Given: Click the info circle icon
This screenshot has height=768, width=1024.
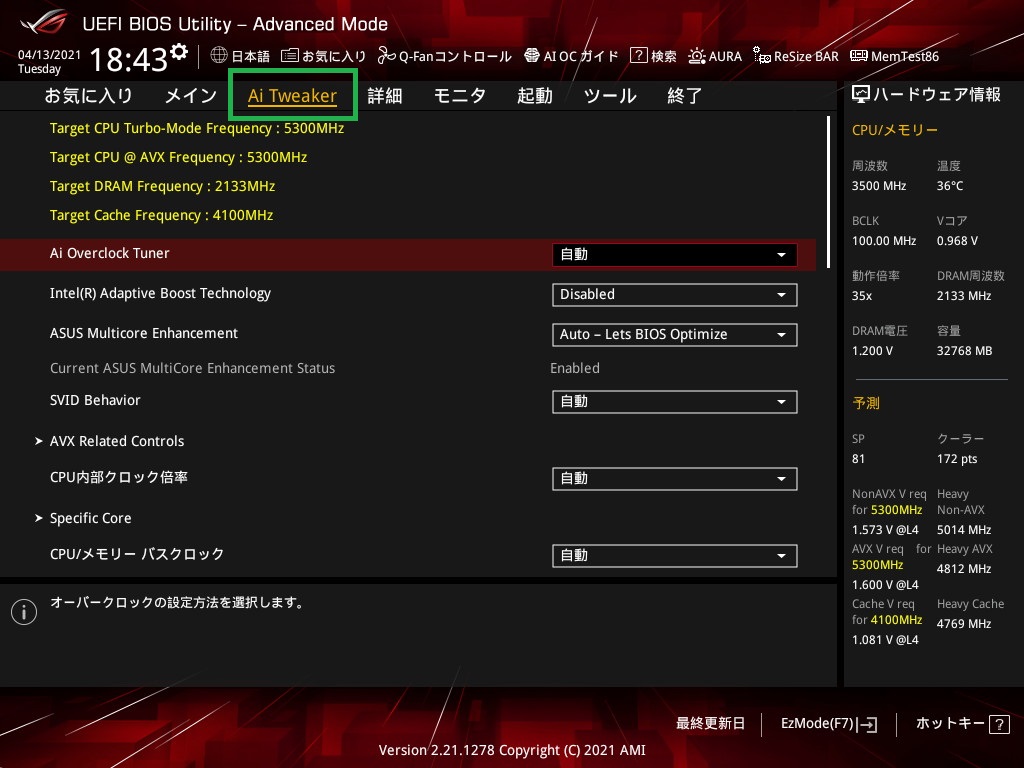Looking at the screenshot, I should pyautogui.click(x=24, y=612).
